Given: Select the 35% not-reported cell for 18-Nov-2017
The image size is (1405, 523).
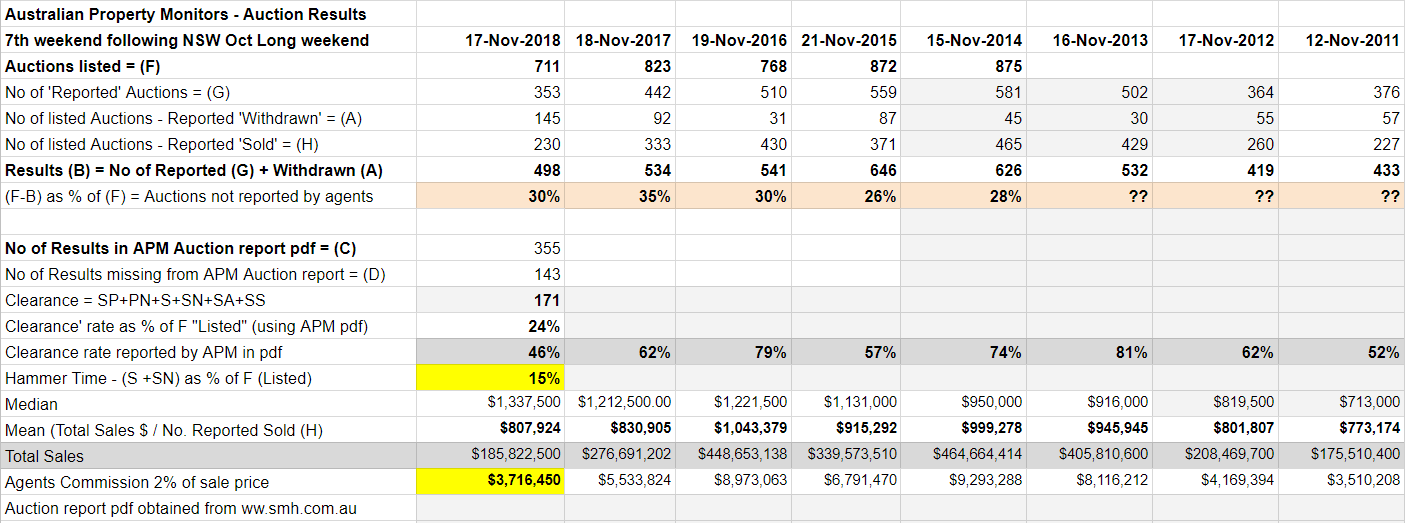Looking at the screenshot, I should 654,196.
